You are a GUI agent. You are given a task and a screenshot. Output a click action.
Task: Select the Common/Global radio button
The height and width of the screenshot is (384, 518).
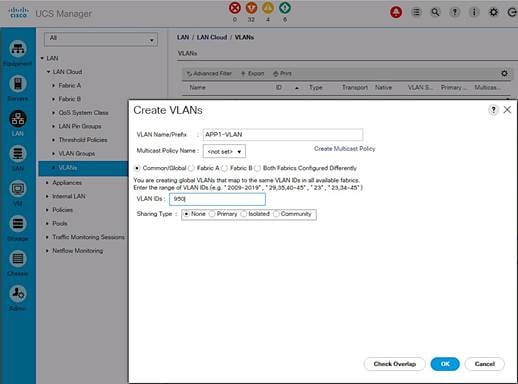point(137,168)
